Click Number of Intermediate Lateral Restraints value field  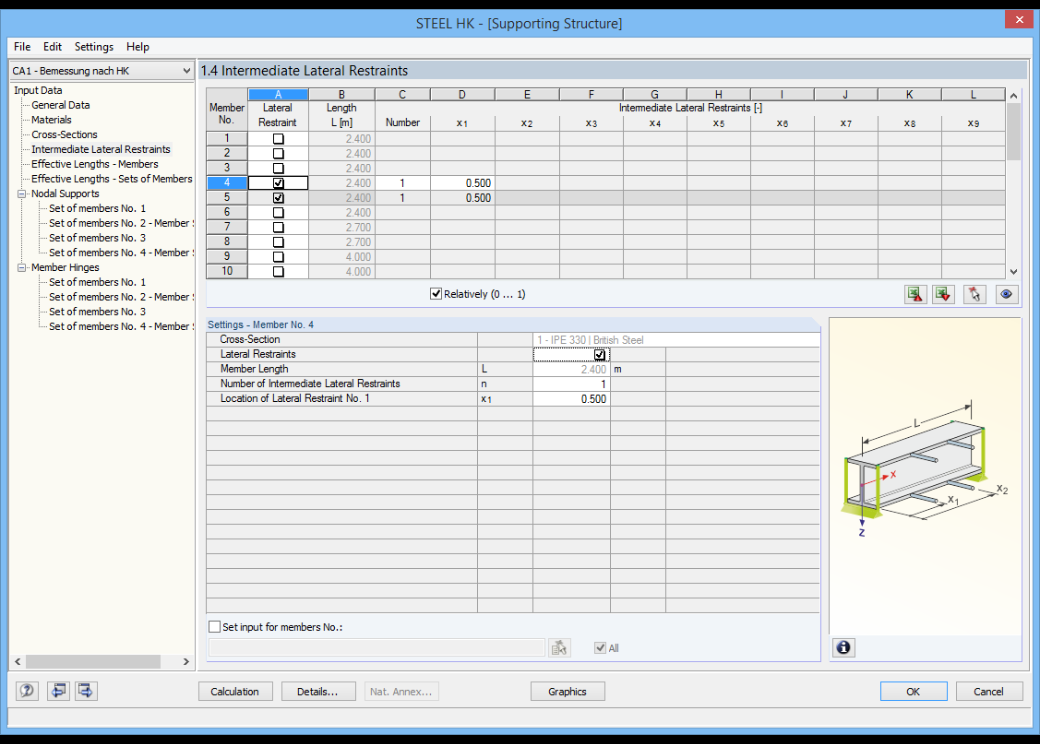[571, 384]
